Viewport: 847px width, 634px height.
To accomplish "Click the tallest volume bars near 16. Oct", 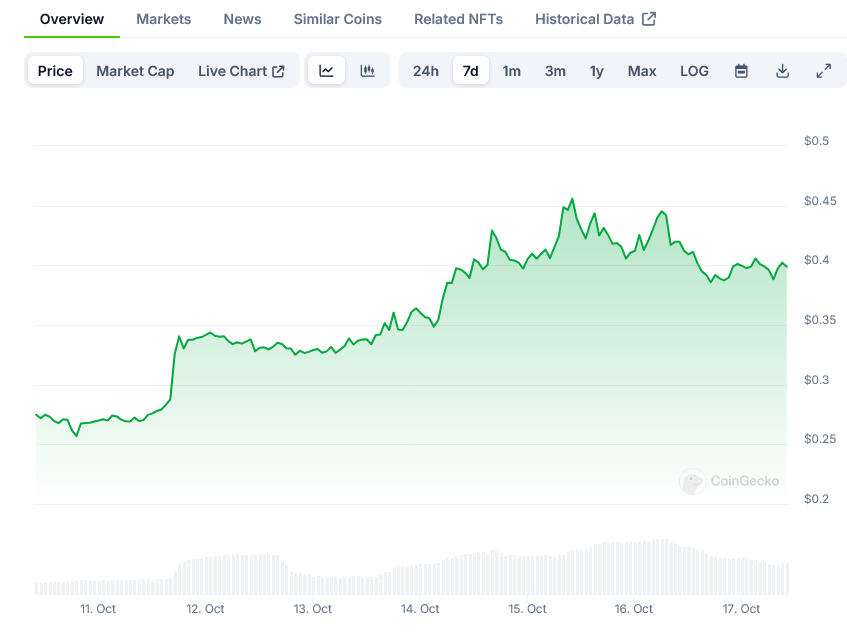I will [661, 566].
